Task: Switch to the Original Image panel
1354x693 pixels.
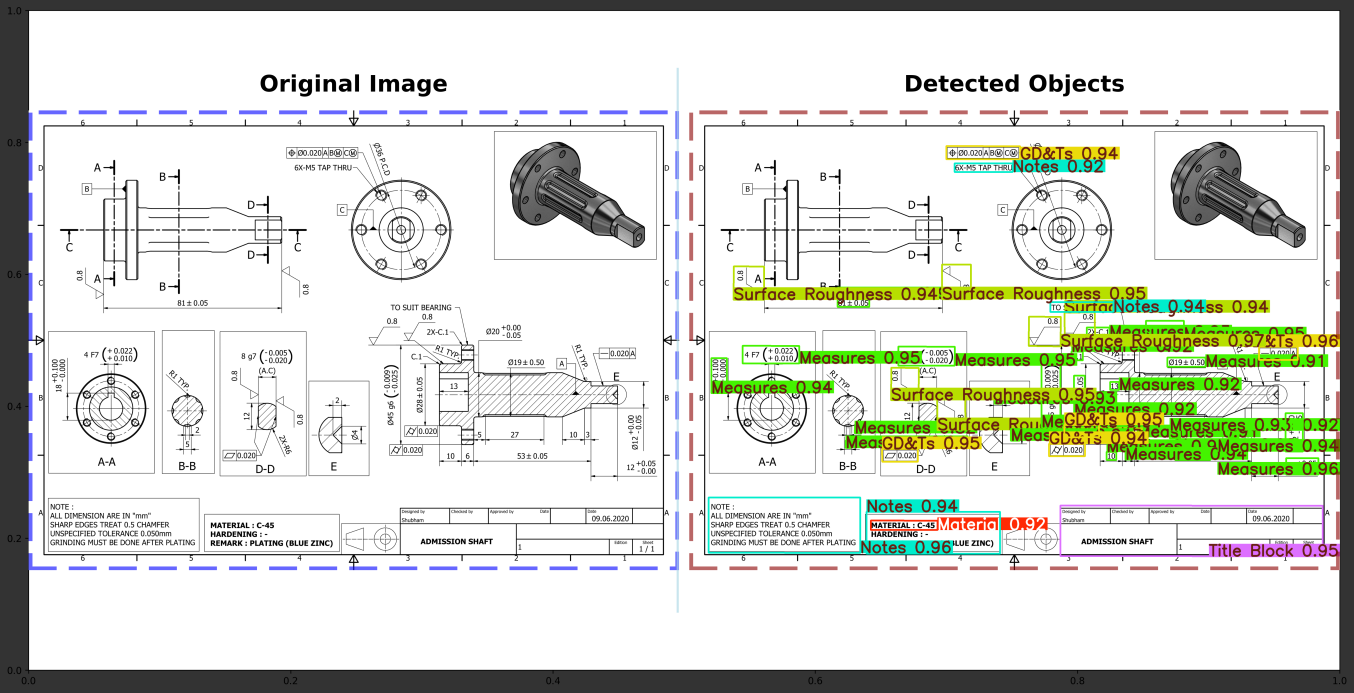Action: (352, 84)
